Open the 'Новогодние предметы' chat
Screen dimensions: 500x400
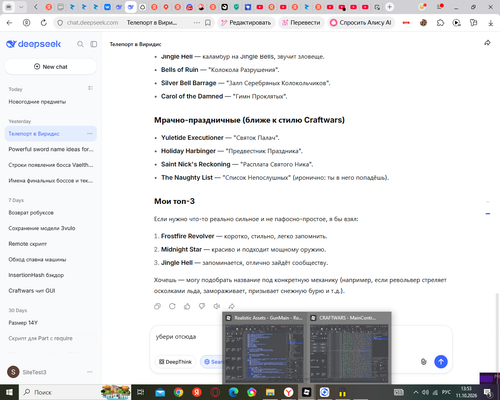point(51,102)
